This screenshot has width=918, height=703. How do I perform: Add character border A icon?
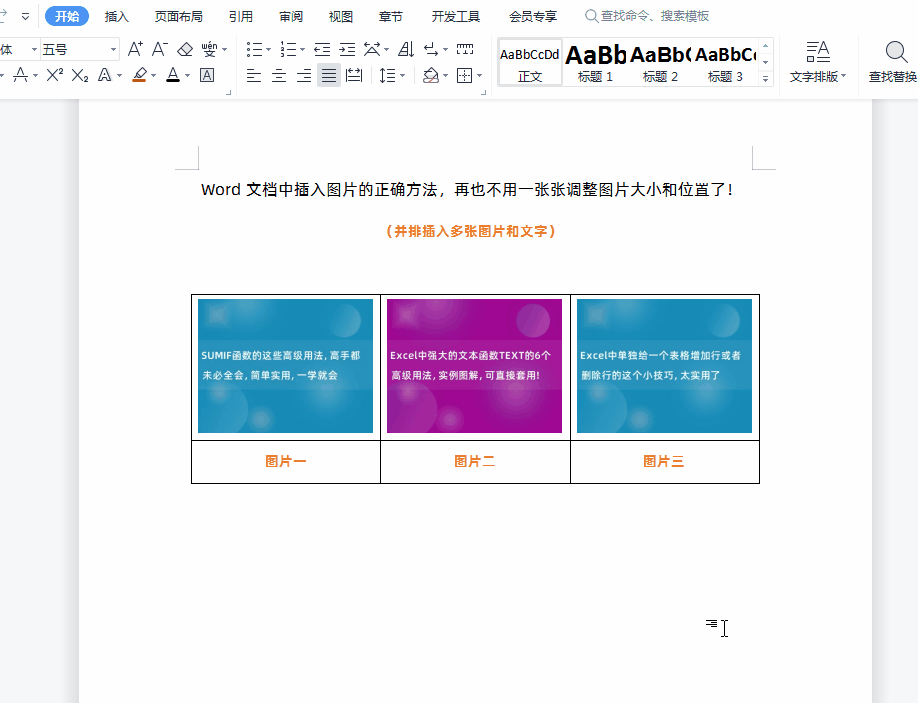[207, 75]
